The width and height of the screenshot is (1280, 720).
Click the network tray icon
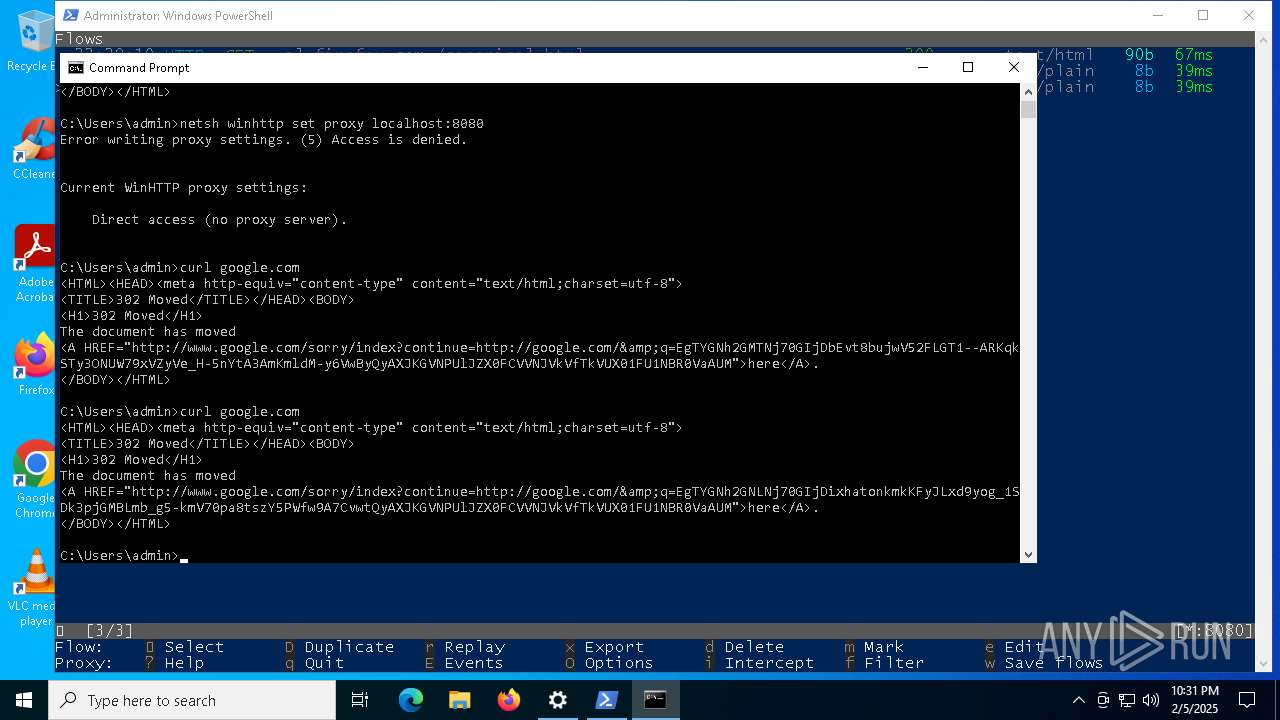tap(1127, 700)
